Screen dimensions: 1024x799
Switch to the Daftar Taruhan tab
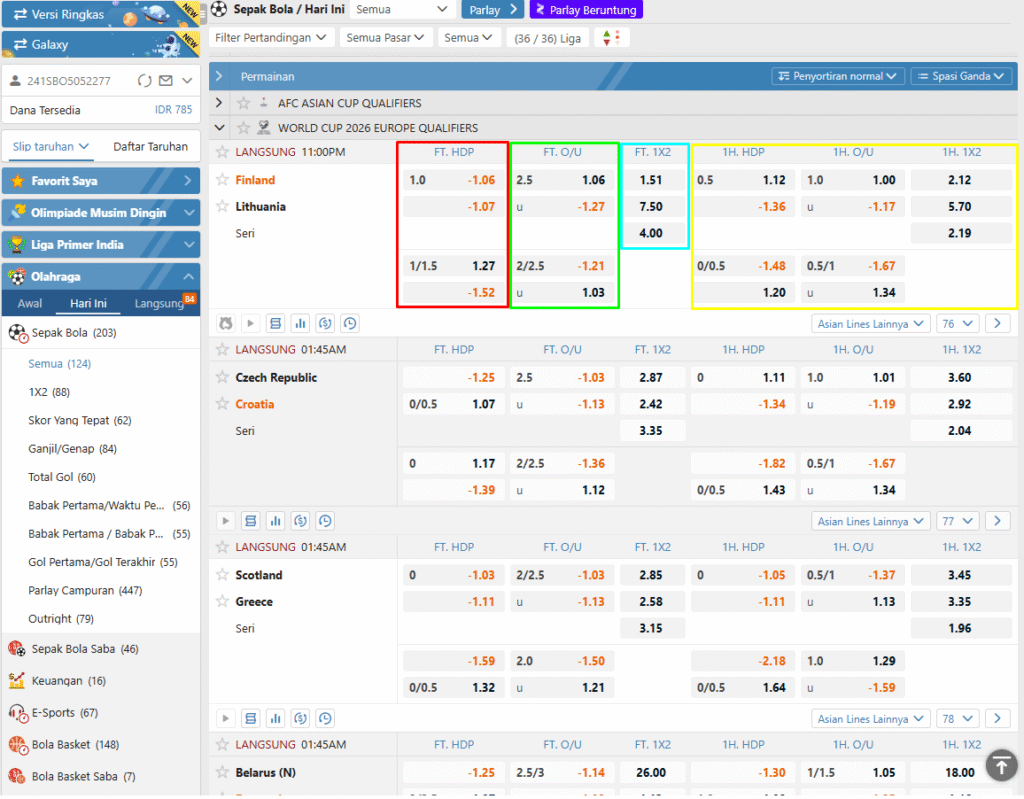tap(150, 146)
